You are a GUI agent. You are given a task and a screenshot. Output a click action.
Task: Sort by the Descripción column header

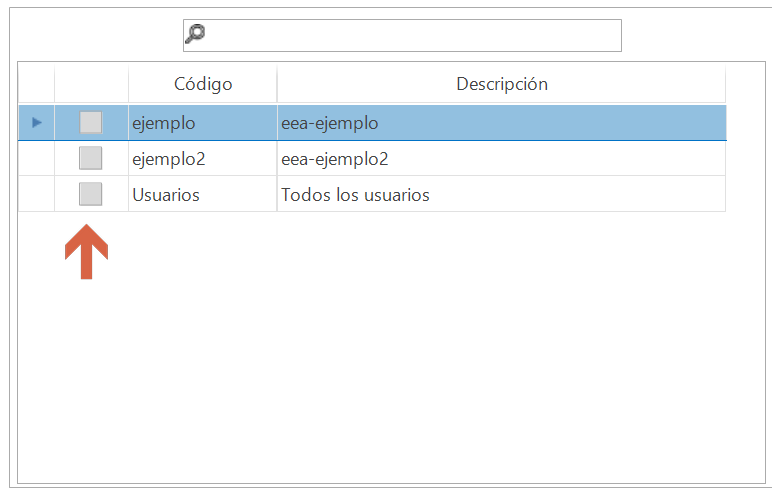[501, 84]
